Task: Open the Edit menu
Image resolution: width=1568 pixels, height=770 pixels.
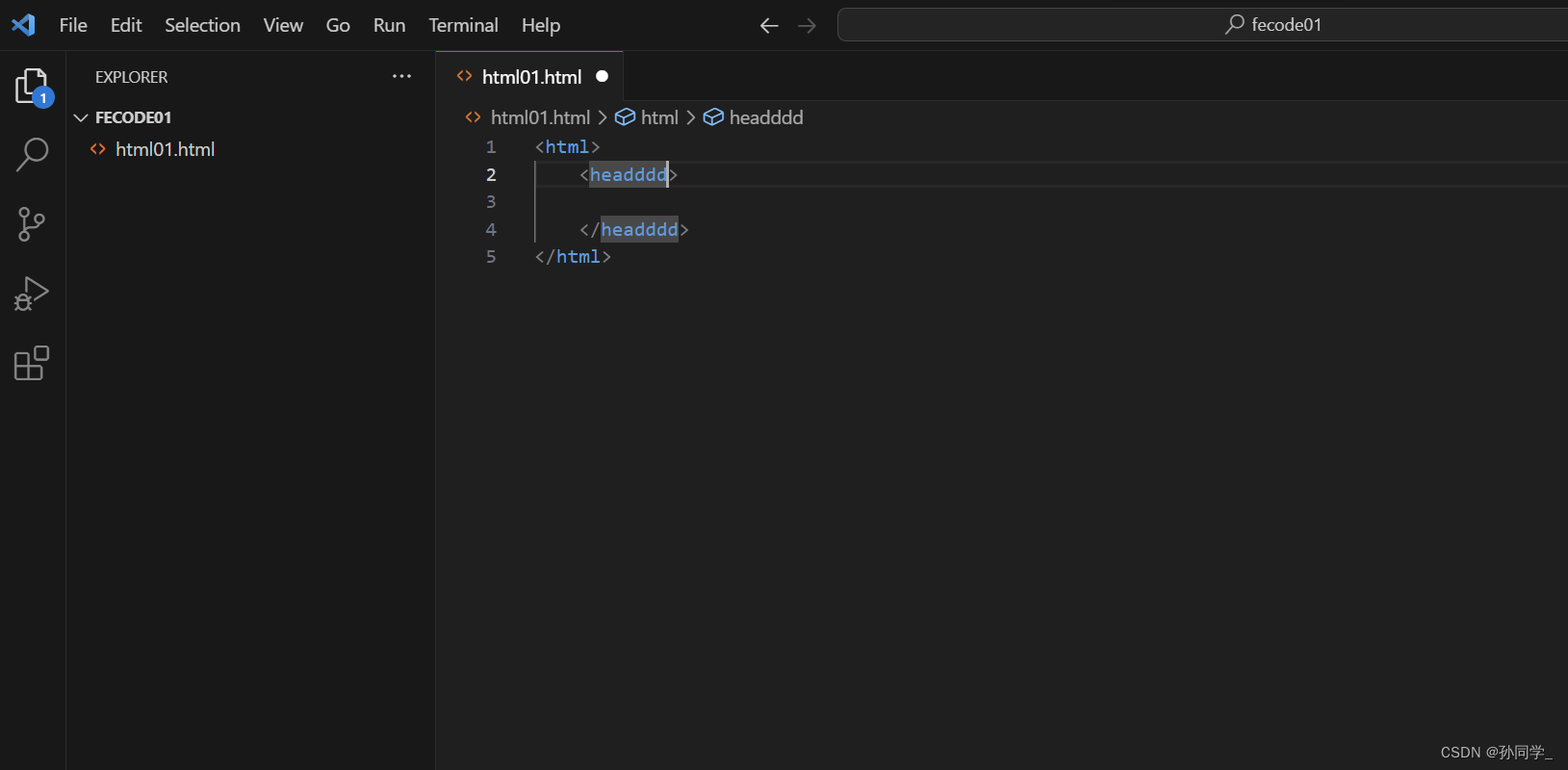Action: click(126, 25)
